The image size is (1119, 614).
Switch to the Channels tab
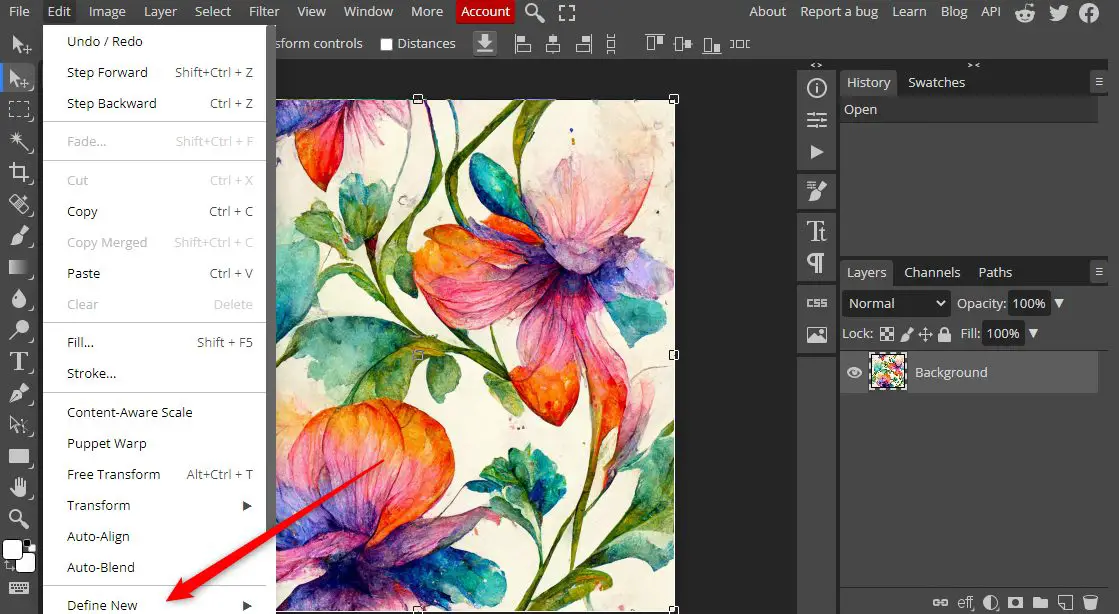pos(932,271)
